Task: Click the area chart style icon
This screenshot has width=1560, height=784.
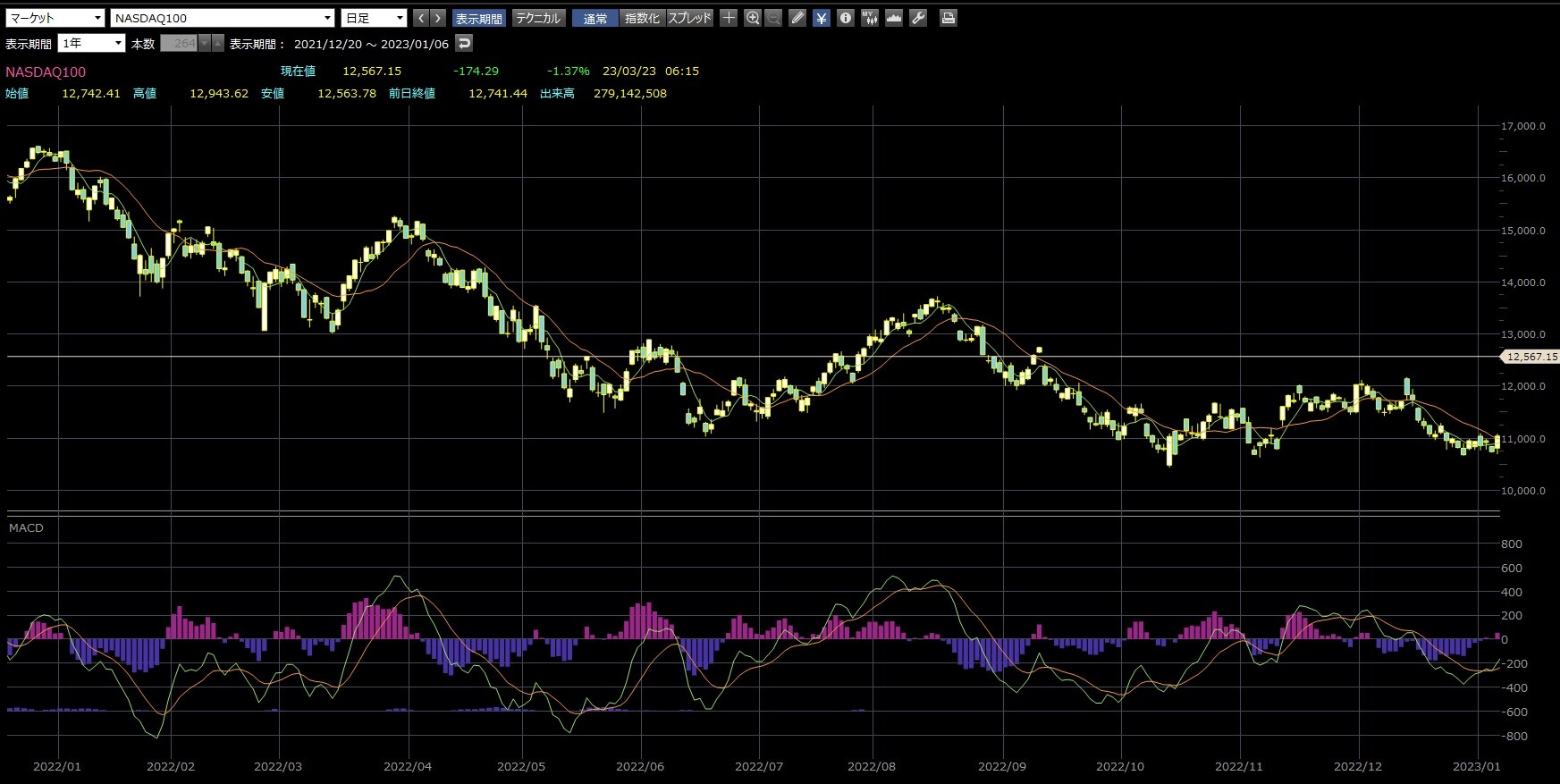Action: coord(894,18)
